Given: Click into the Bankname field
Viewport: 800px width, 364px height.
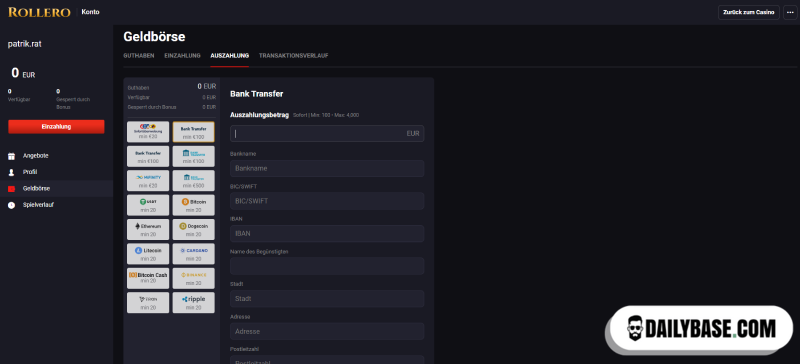Looking at the screenshot, I should coord(327,168).
